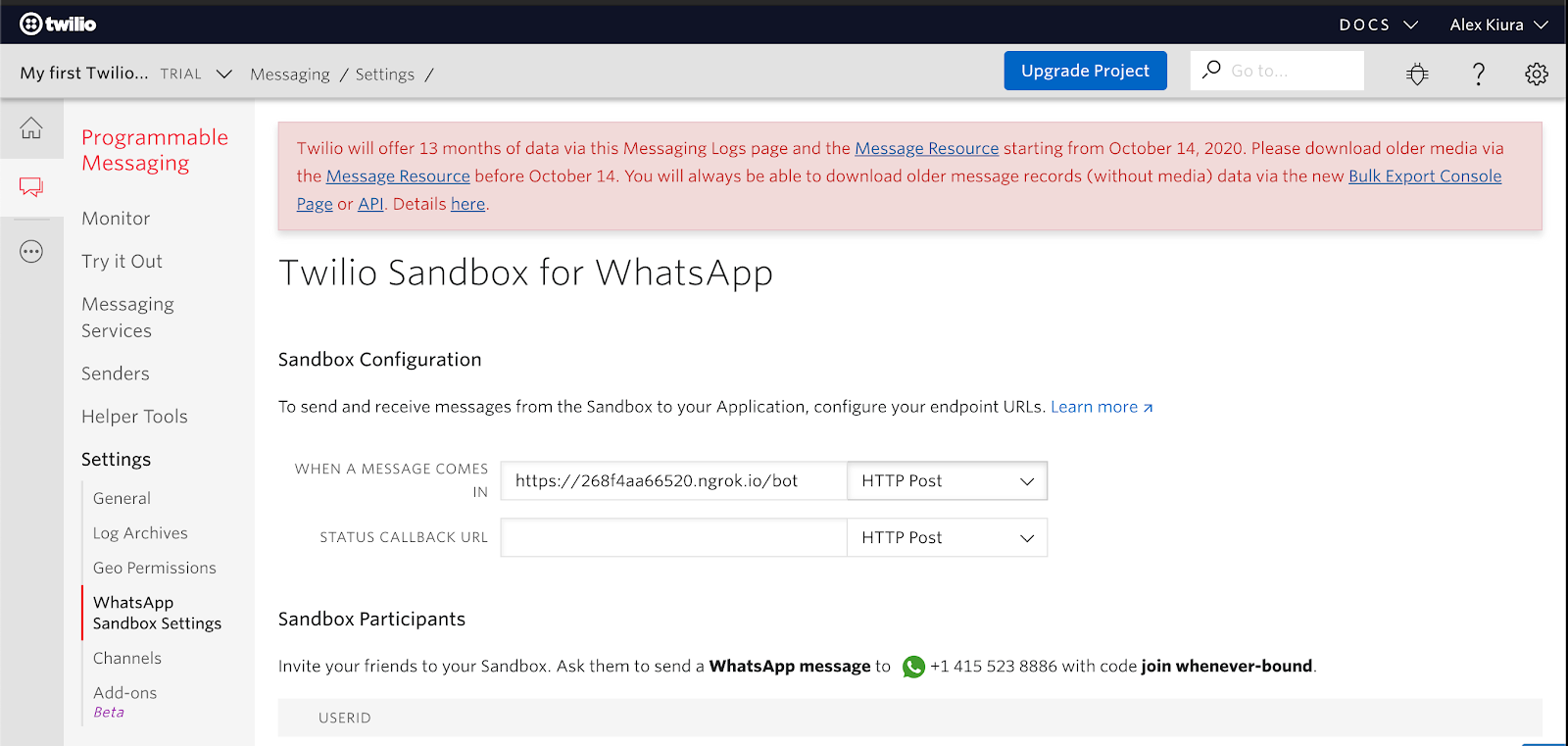Open Add-ons Beta submenu

[124, 702]
